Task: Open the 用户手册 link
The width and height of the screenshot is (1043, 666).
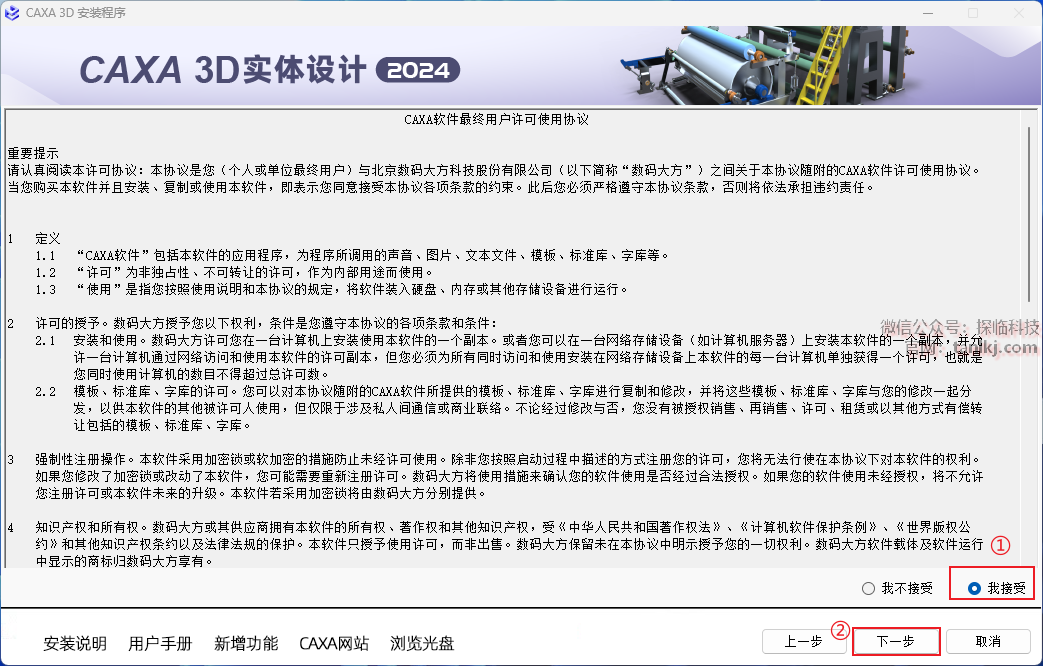Action: point(161,643)
